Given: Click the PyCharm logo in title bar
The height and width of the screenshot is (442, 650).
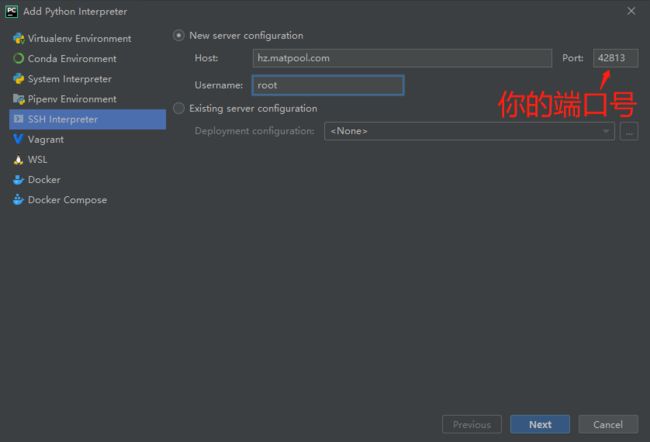Looking at the screenshot, I should click(x=11, y=12).
